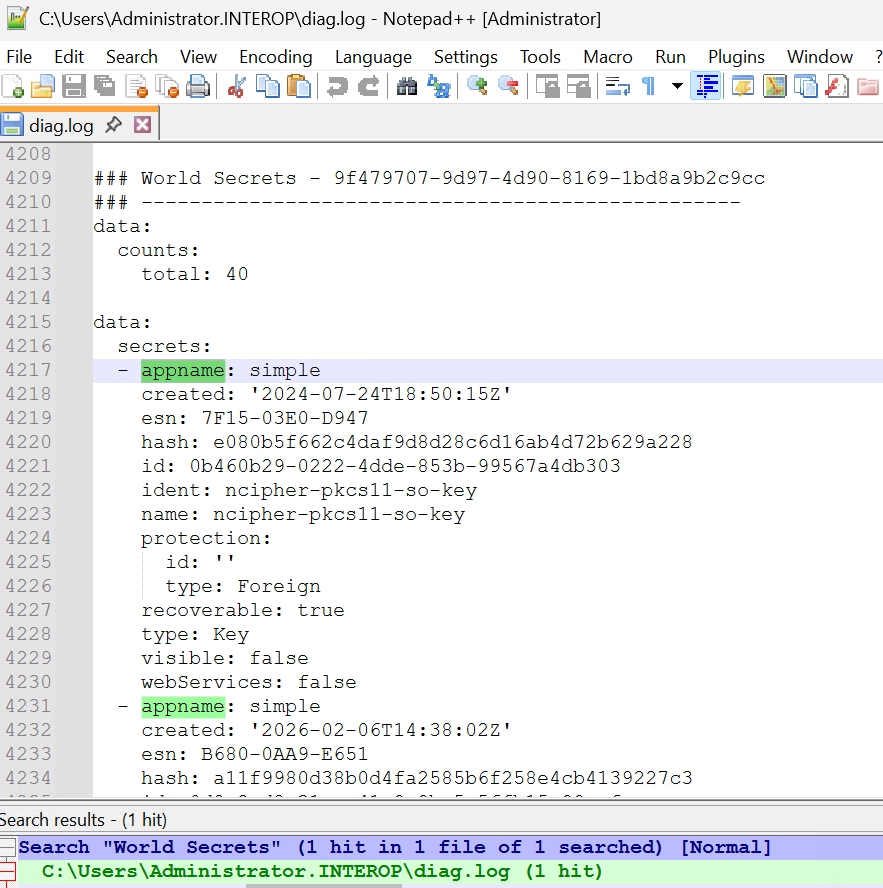Click the Cut scissors icon
Viewport: 883px width, 888px height.
pyautogui.click(x=236, y=87)
